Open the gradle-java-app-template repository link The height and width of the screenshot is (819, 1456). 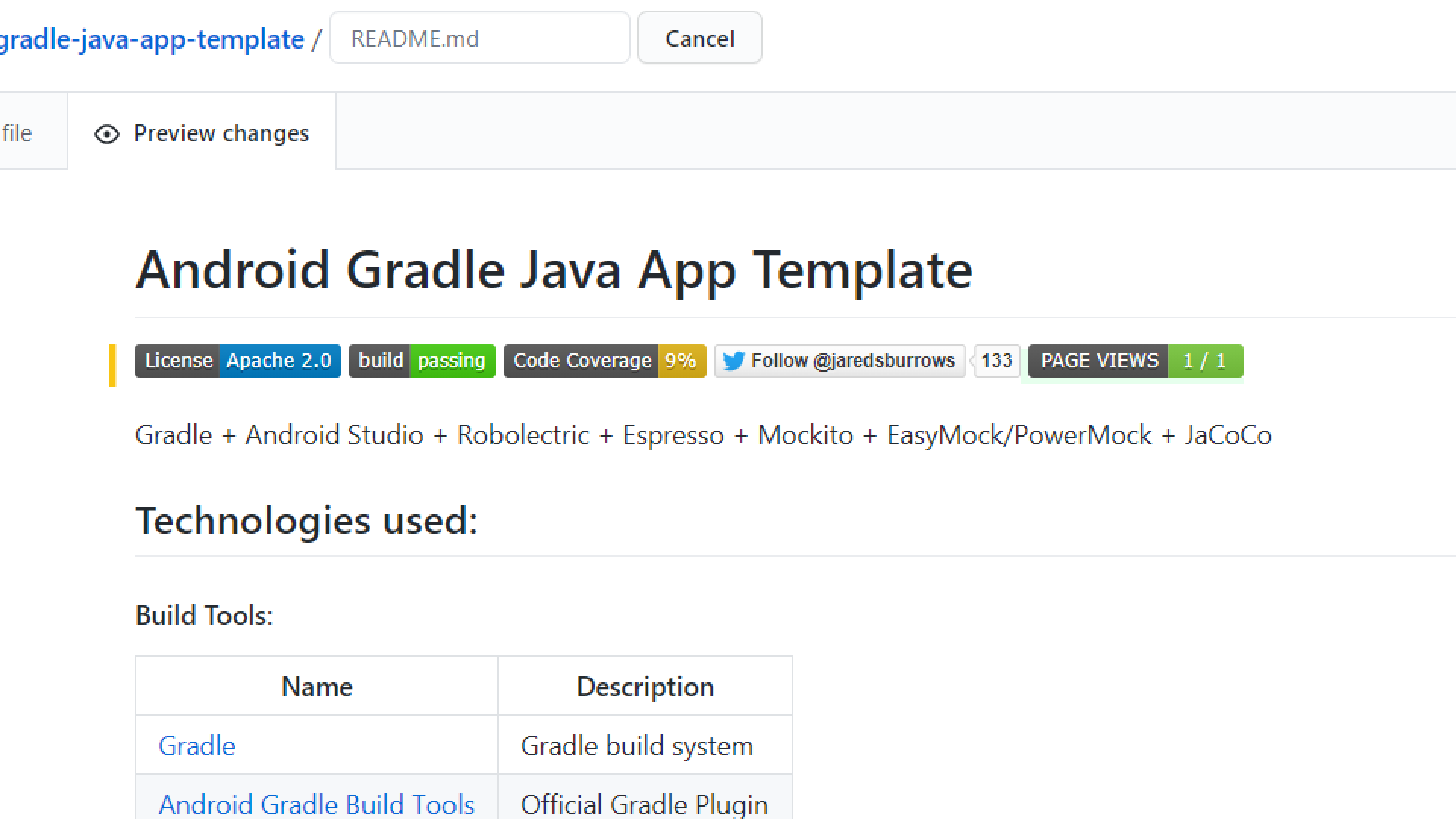click(152, 39)
